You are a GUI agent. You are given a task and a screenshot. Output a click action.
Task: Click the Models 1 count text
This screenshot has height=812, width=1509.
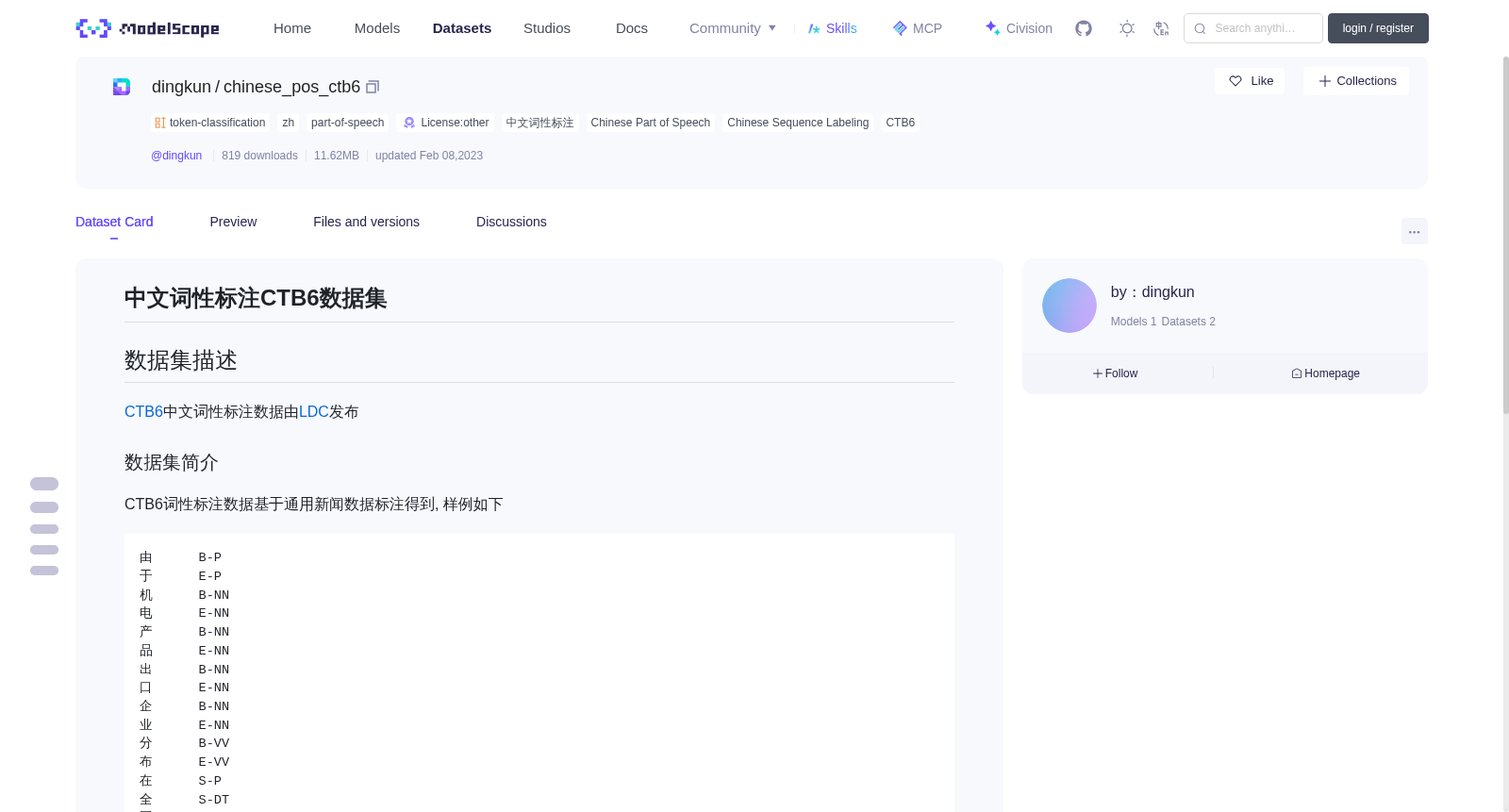1134,322
